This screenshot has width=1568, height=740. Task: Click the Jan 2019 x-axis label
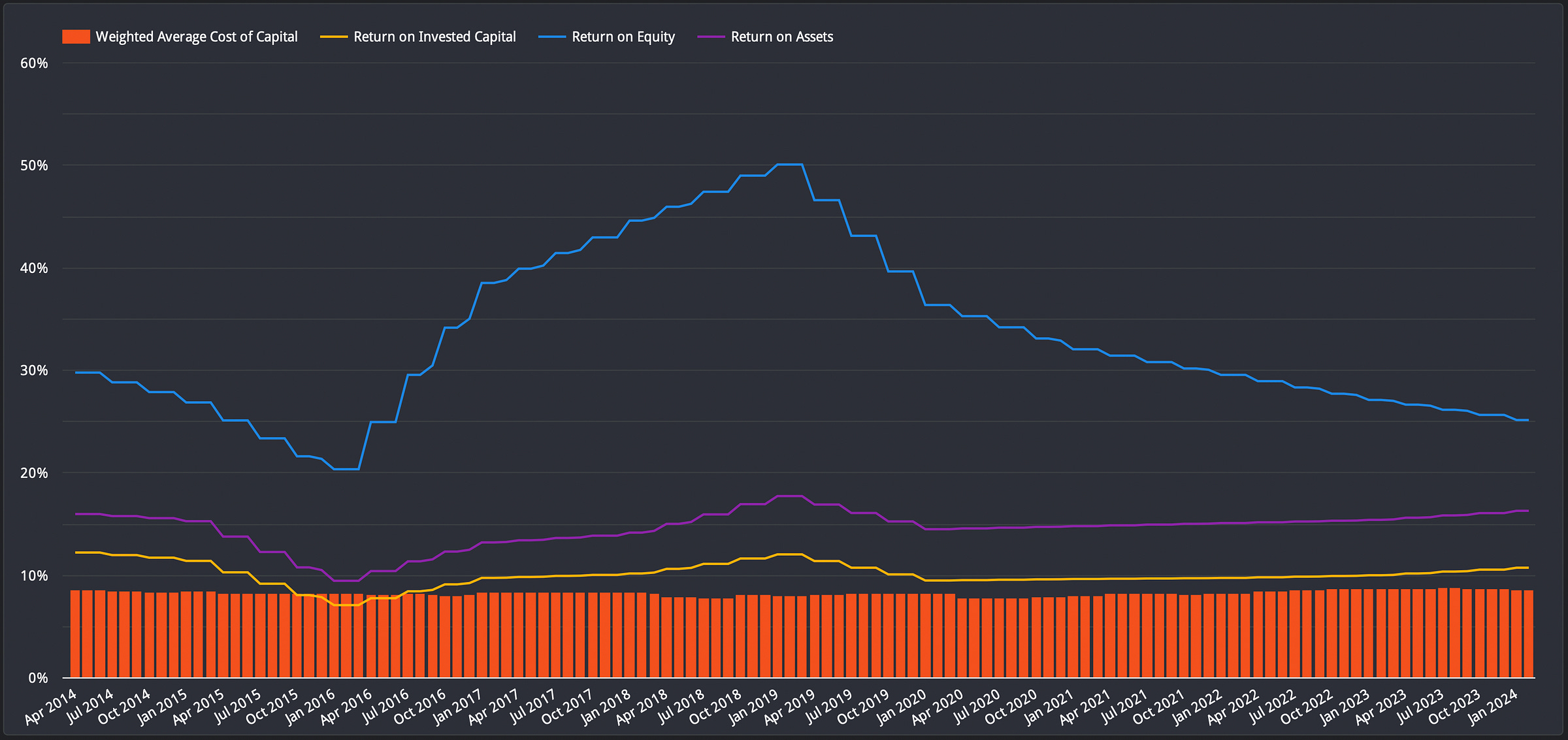point(753,707)
